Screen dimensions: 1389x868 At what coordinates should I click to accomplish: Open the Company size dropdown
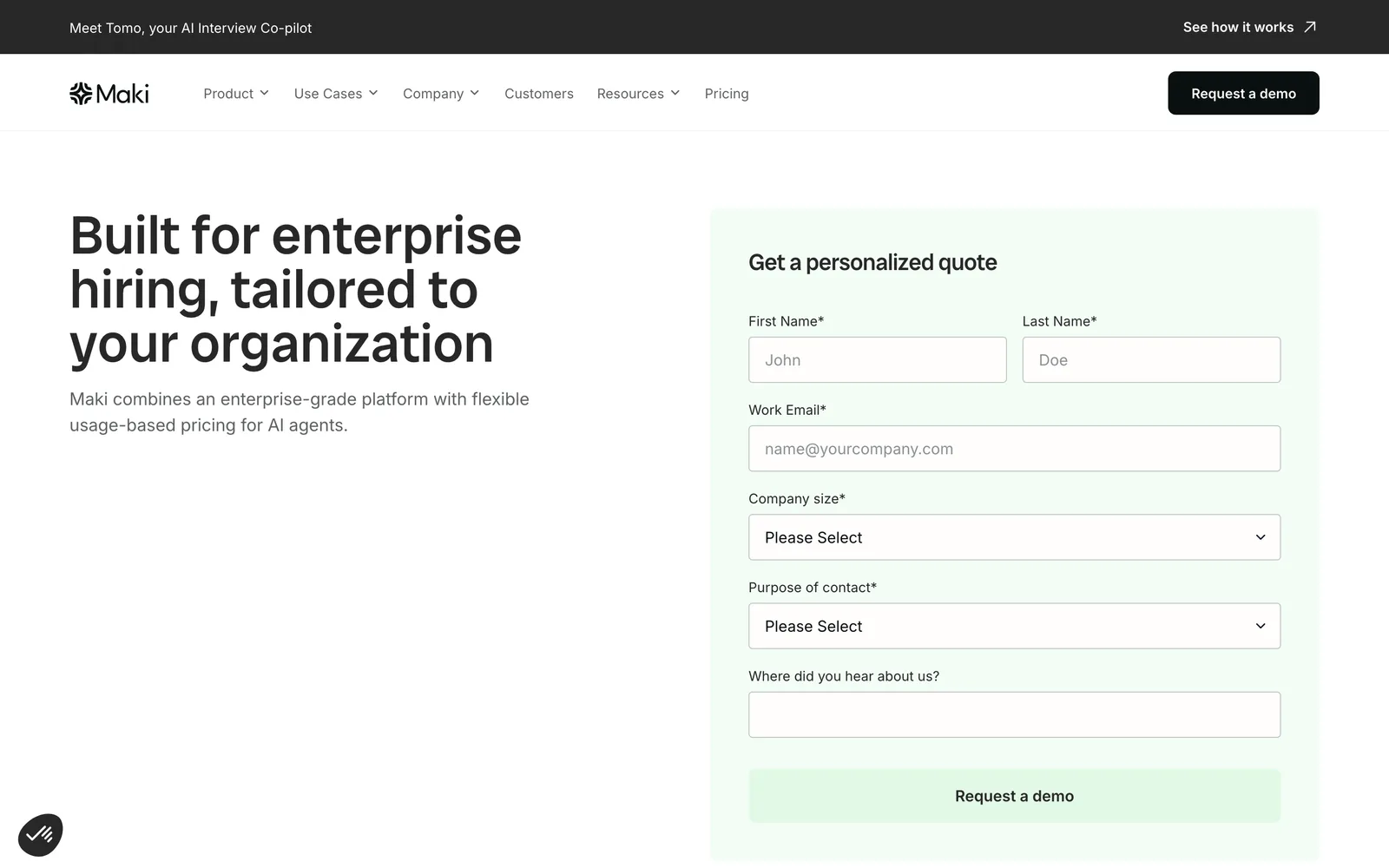click(1014, 537)
